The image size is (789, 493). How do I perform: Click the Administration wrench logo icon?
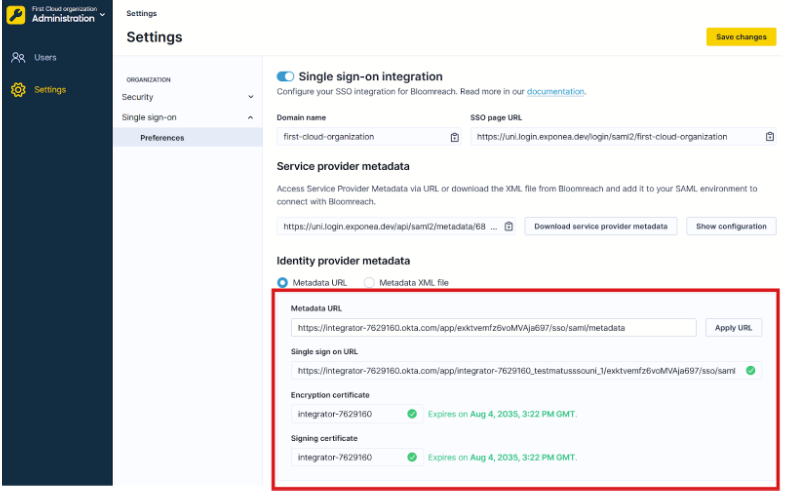[16, 15]
